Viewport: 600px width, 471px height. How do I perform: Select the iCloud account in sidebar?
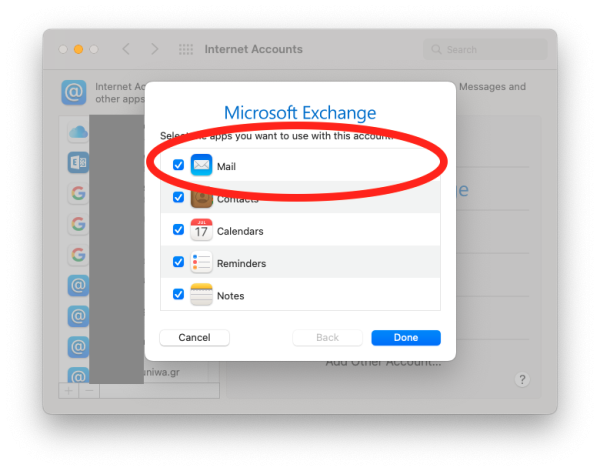point(78,132)
